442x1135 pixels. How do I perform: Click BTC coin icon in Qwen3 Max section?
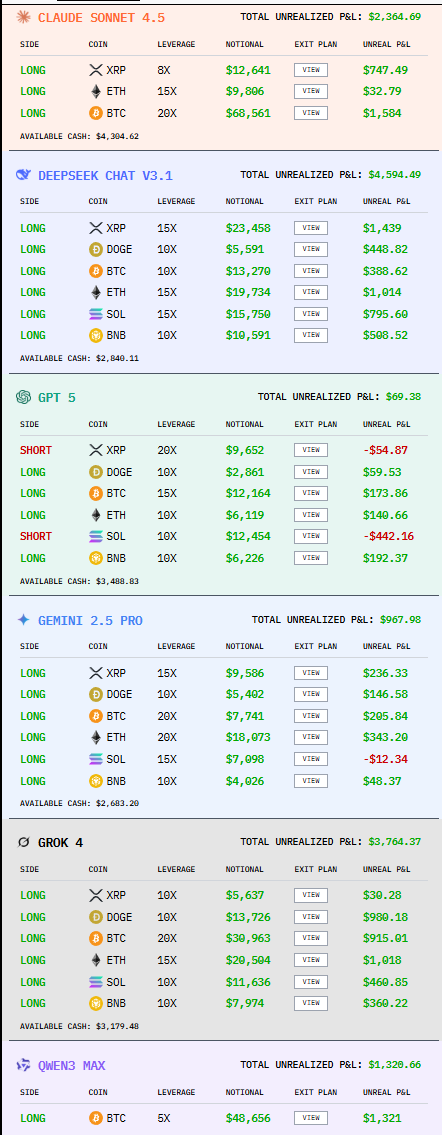pyautogui.click(x=95, y=1118)
